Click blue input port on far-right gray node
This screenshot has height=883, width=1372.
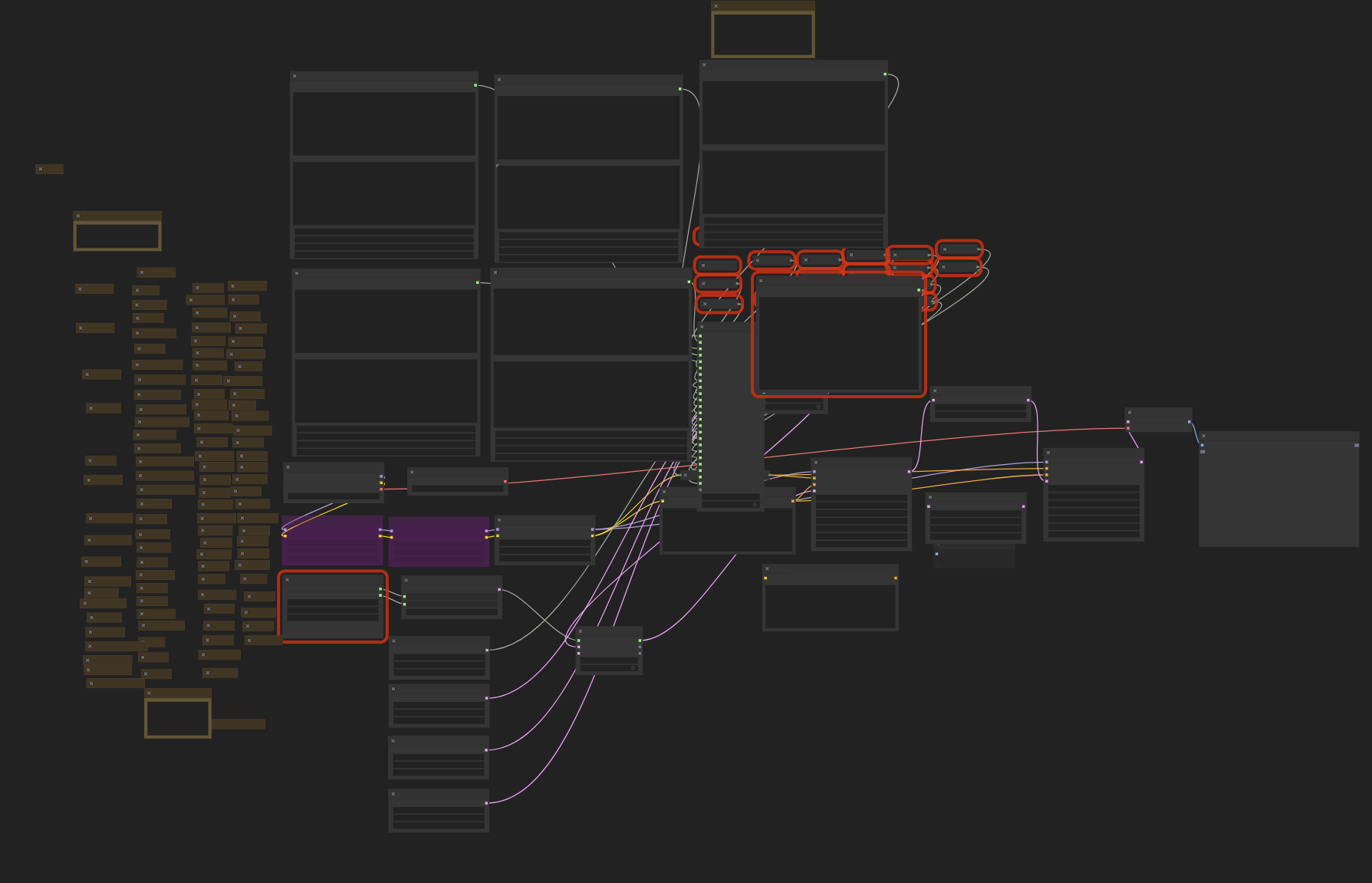[1202, 445]
